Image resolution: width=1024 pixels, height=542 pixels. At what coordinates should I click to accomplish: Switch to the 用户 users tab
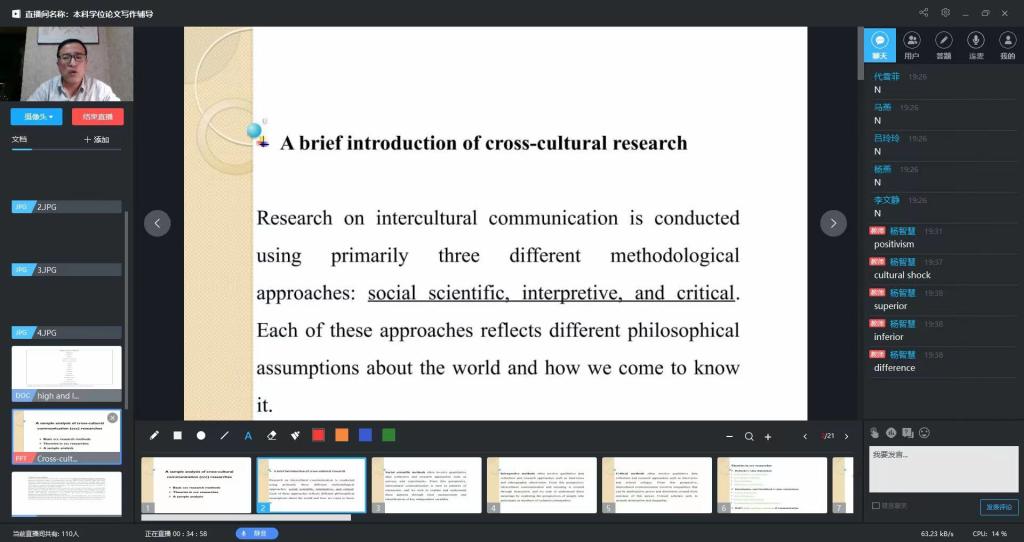(912, 45)
